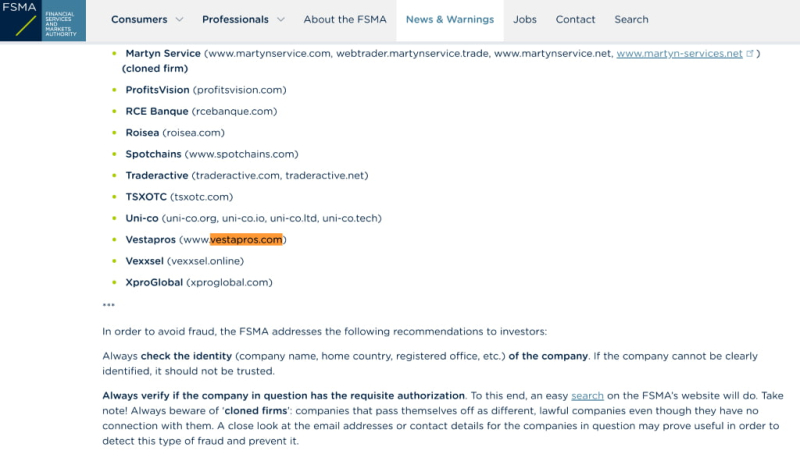
Task: Click the highlighted vestapros.com text
Action: point(246,240)
